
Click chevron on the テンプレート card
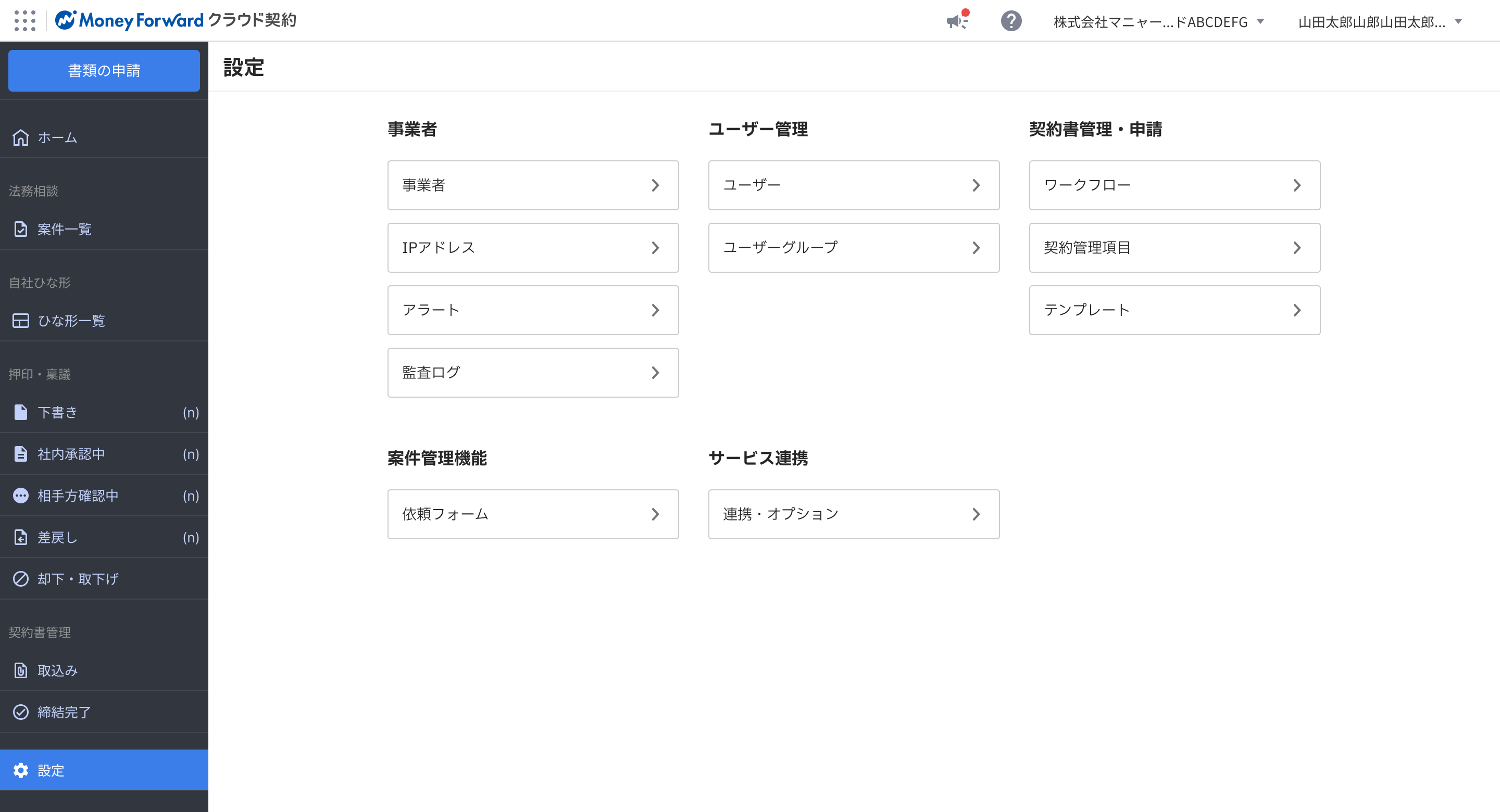1297,310
